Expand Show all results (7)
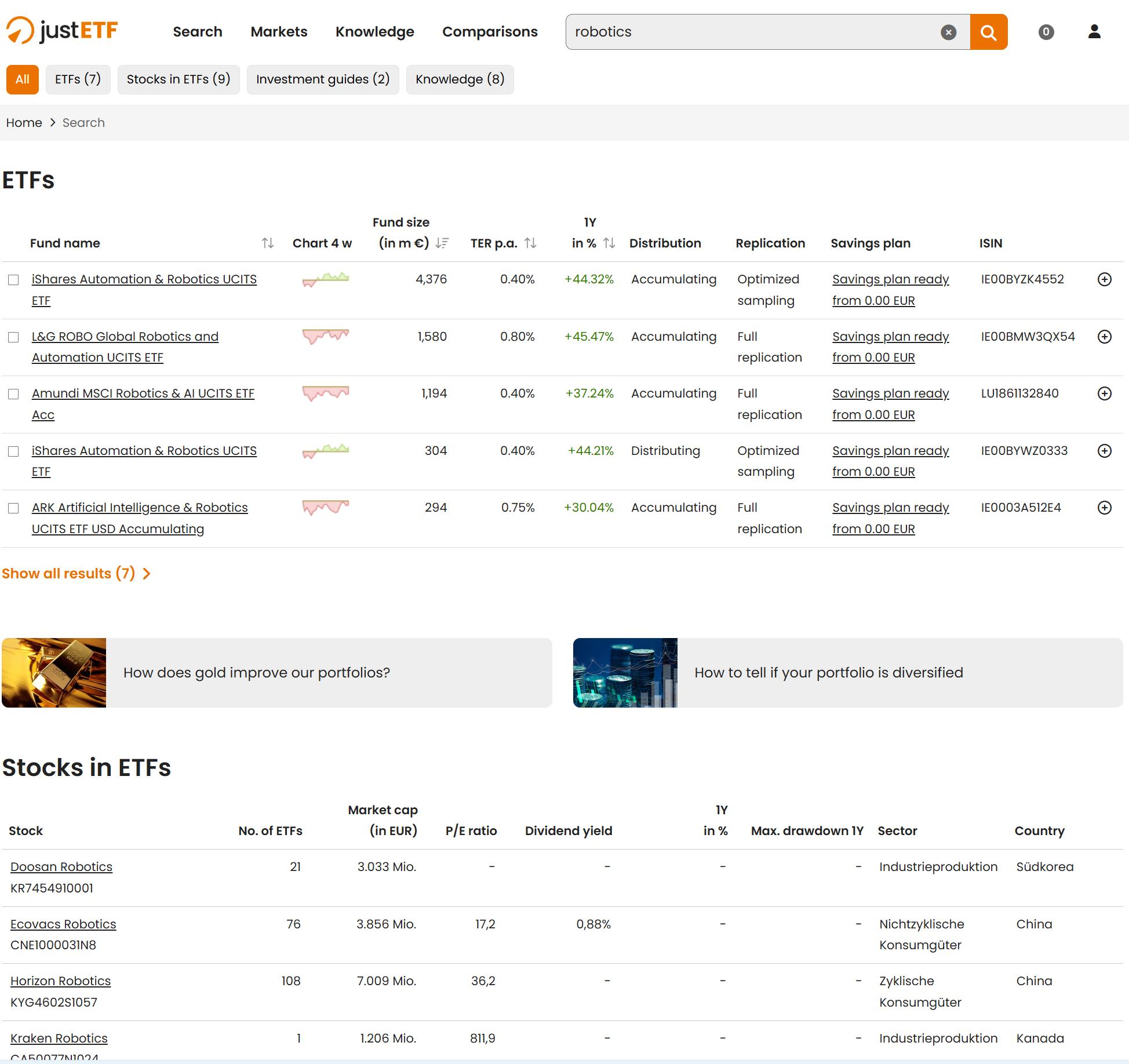1129x1064 pixels. [76, 574]
